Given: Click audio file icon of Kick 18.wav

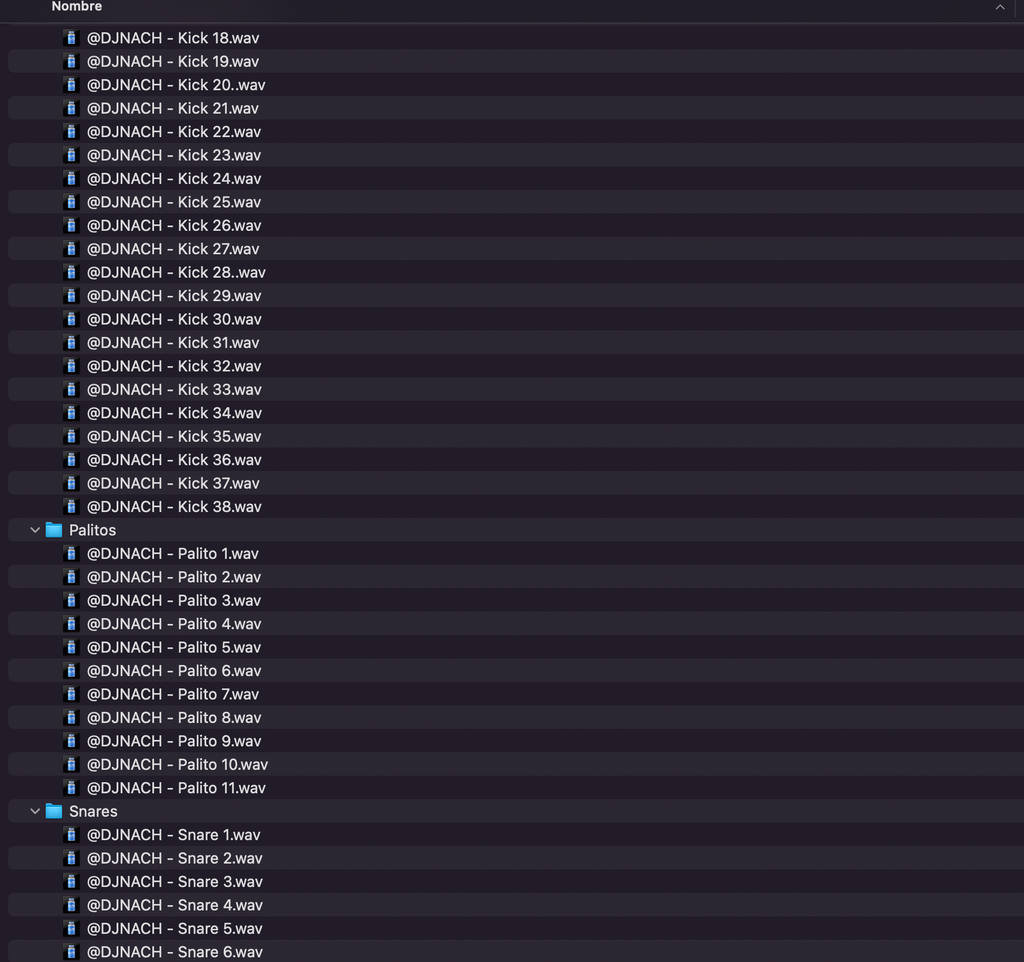Looking at the screenshot, I should (71, 38).
